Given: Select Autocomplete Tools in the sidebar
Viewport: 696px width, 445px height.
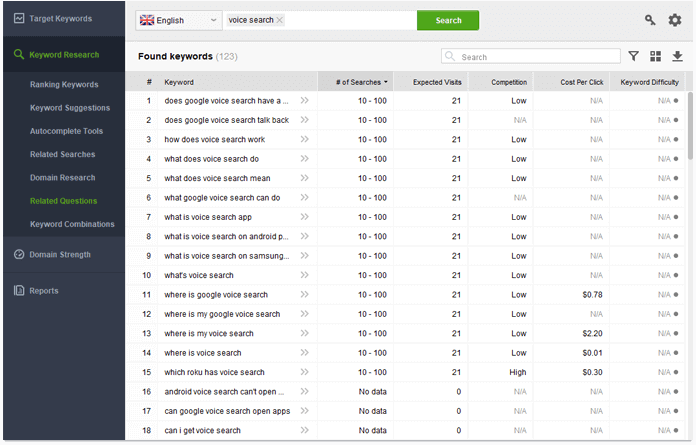Looking at the screenshot, I should pos(66,131).
